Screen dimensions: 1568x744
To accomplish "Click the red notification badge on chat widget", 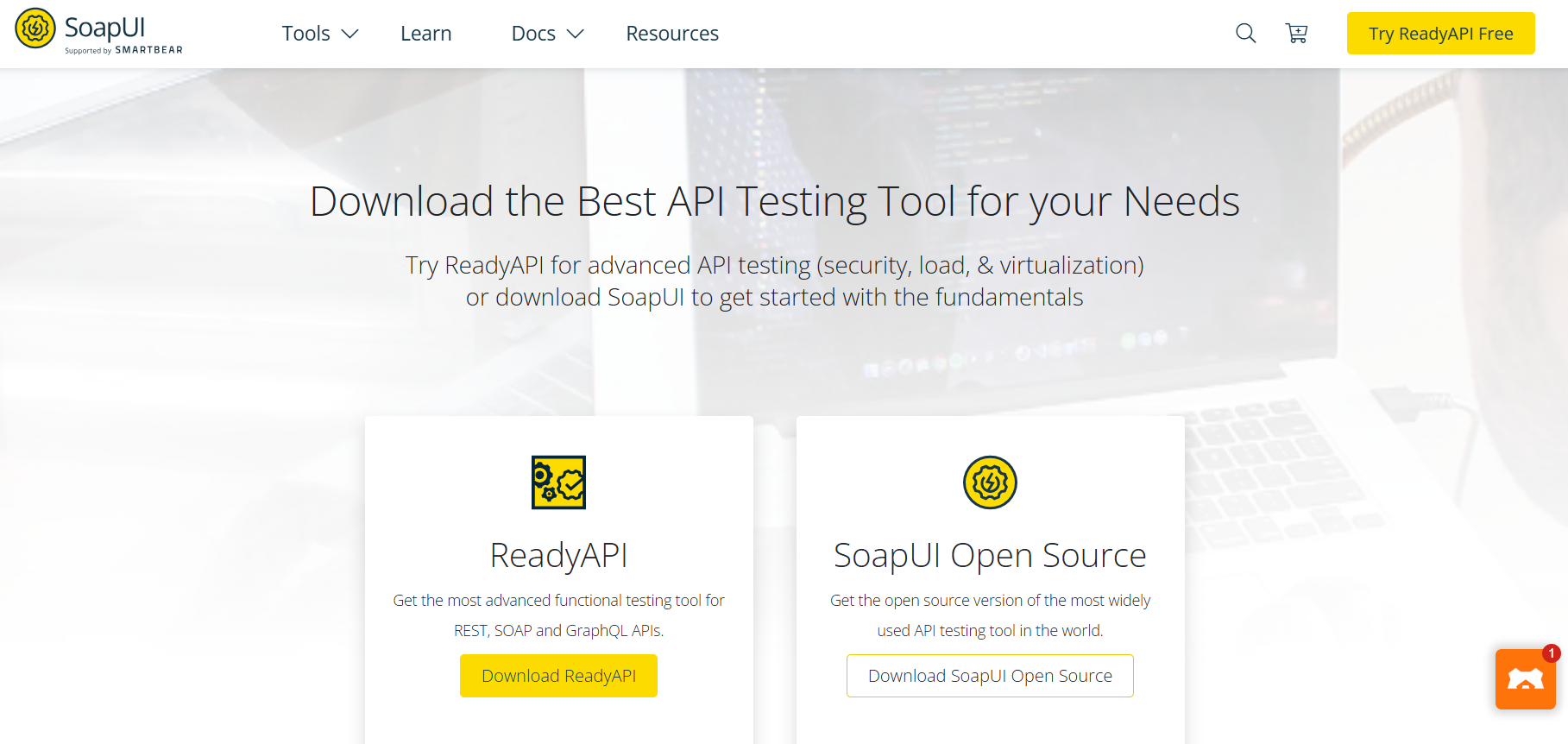I will point(1551,653).
